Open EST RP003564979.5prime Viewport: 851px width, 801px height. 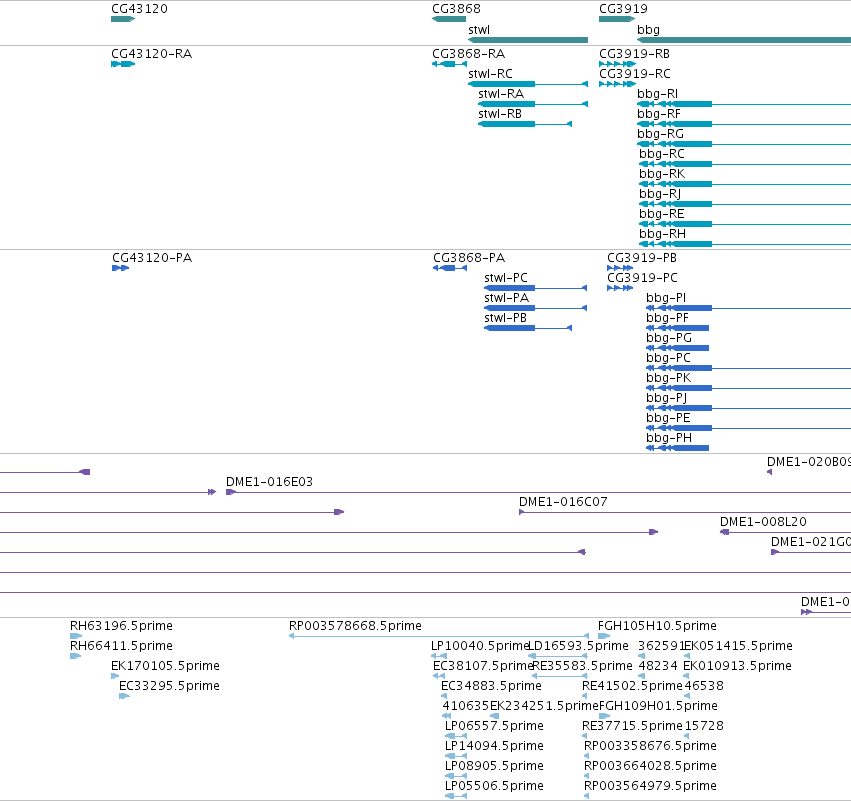coord(650,787)
